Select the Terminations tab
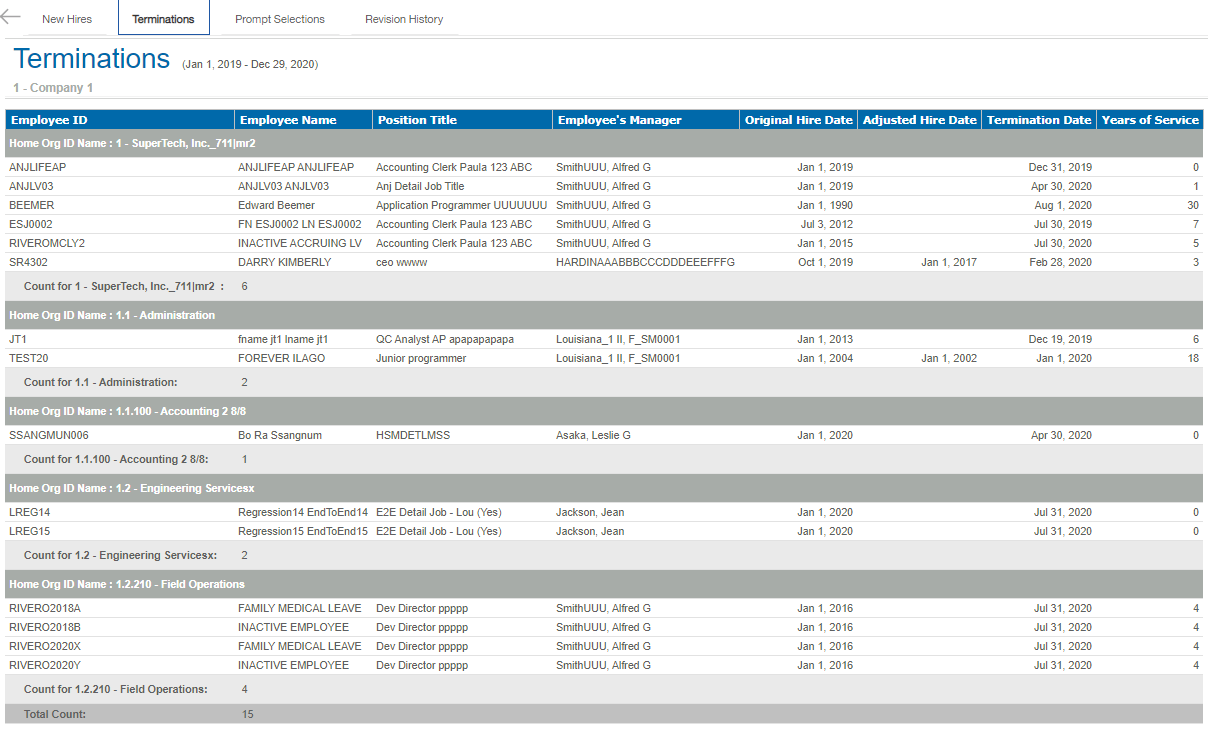This screenshot has width=1208, height=731. [163, 19]
